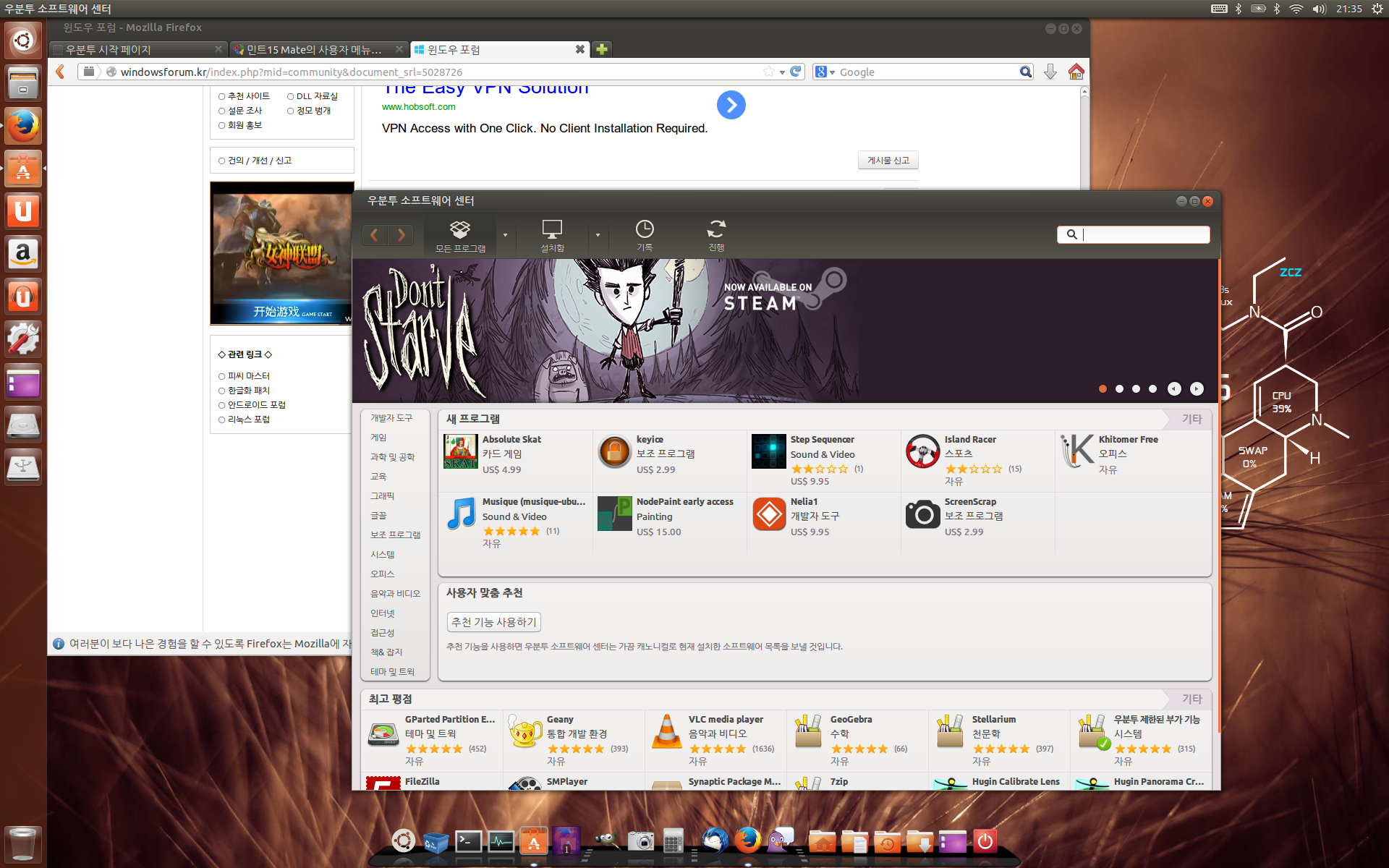Select 과학 및 공학 category

392,457
